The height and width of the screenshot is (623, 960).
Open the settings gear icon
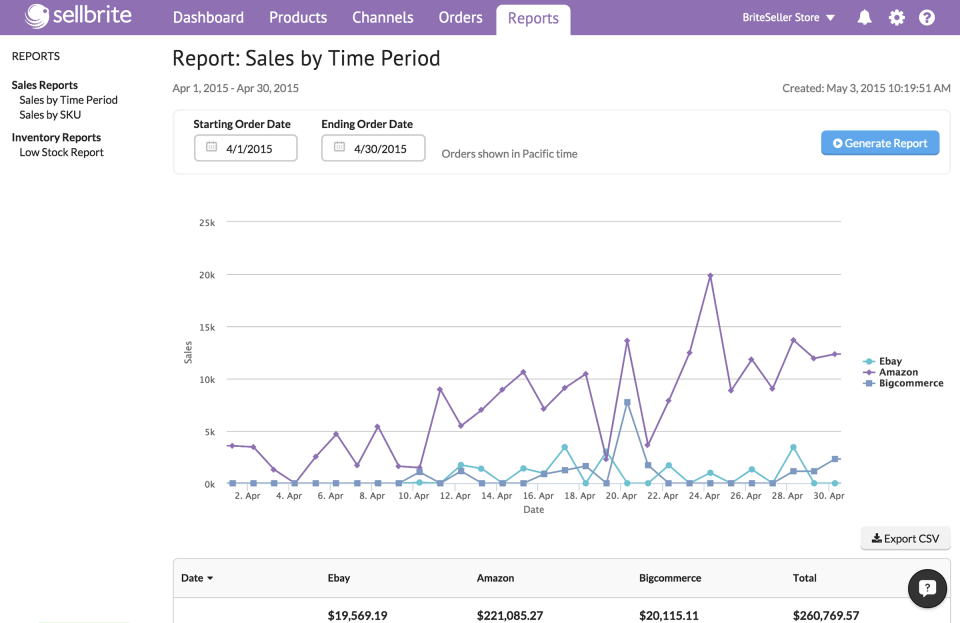point(896,18)
